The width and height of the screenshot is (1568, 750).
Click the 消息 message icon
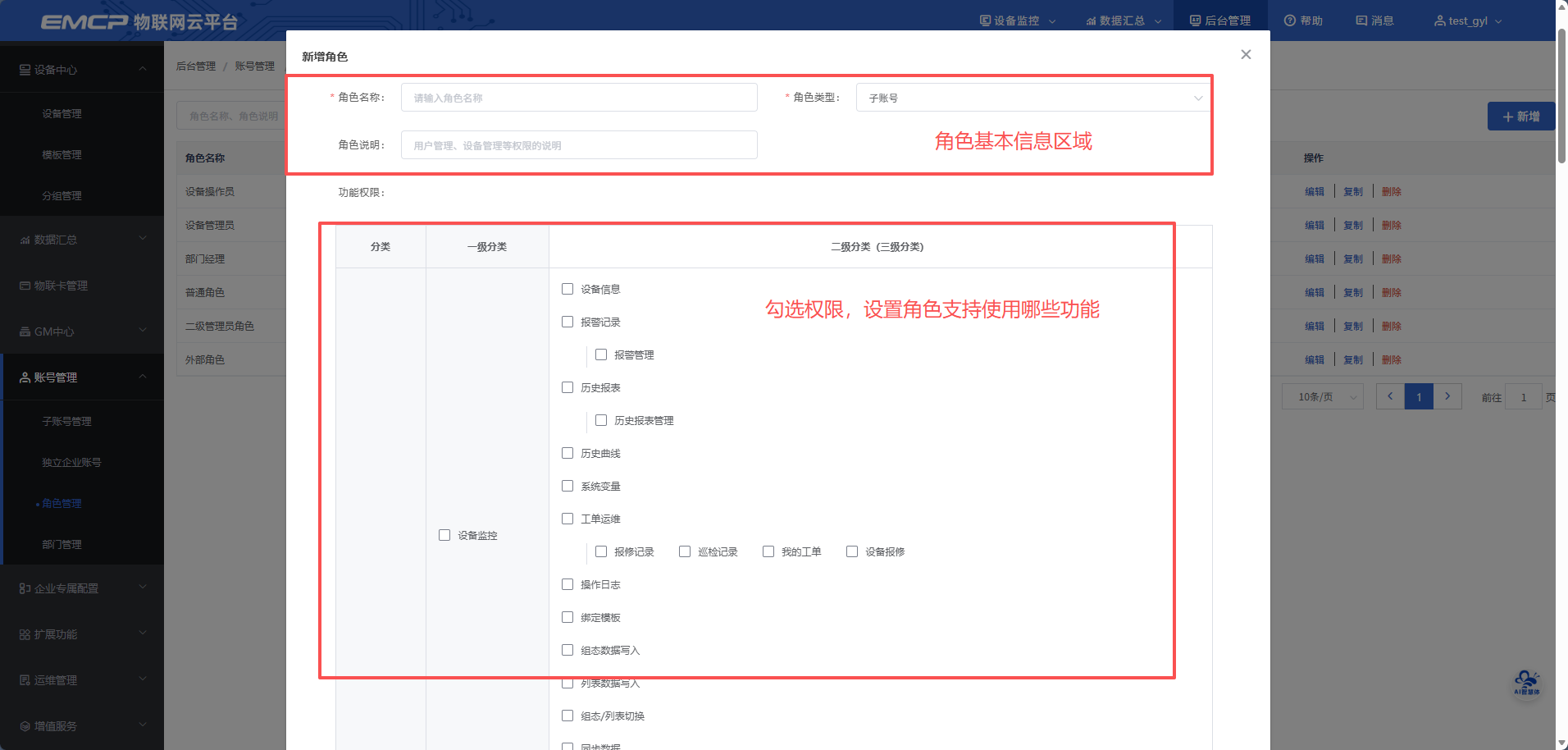click(1361, 21)
